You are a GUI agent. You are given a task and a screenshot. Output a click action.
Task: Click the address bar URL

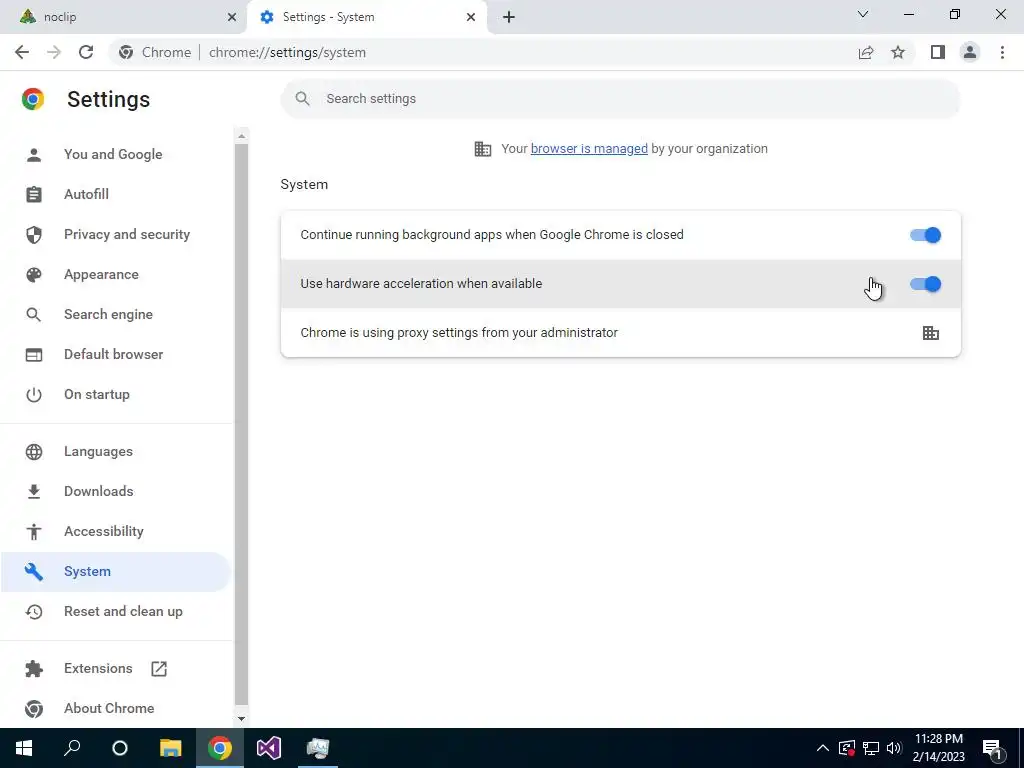[x=287, y=52]
